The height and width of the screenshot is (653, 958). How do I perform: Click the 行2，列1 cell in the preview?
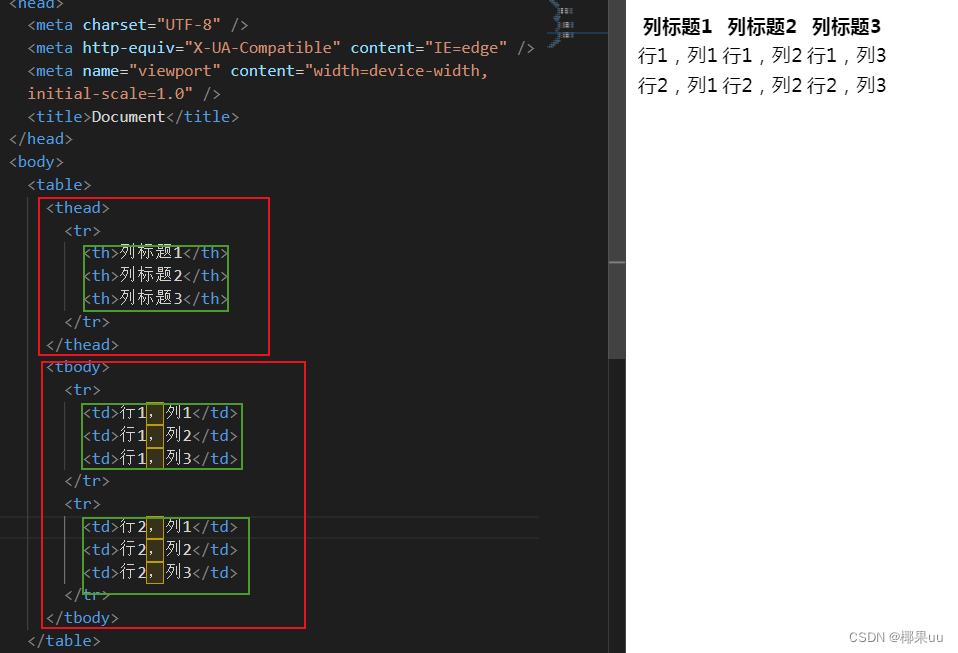677,86
